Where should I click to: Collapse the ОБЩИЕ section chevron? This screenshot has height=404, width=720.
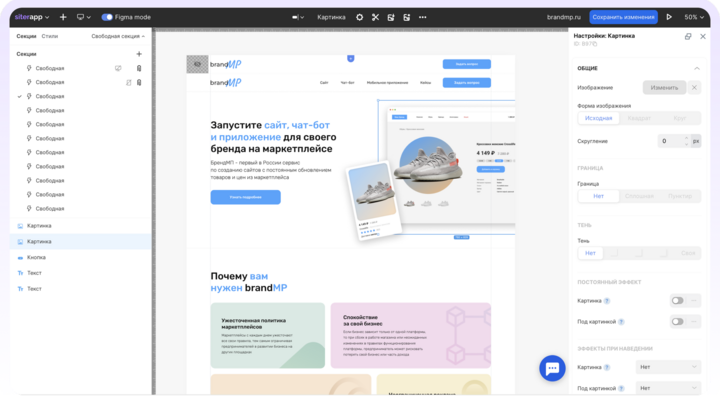click(x=697, y=68)
